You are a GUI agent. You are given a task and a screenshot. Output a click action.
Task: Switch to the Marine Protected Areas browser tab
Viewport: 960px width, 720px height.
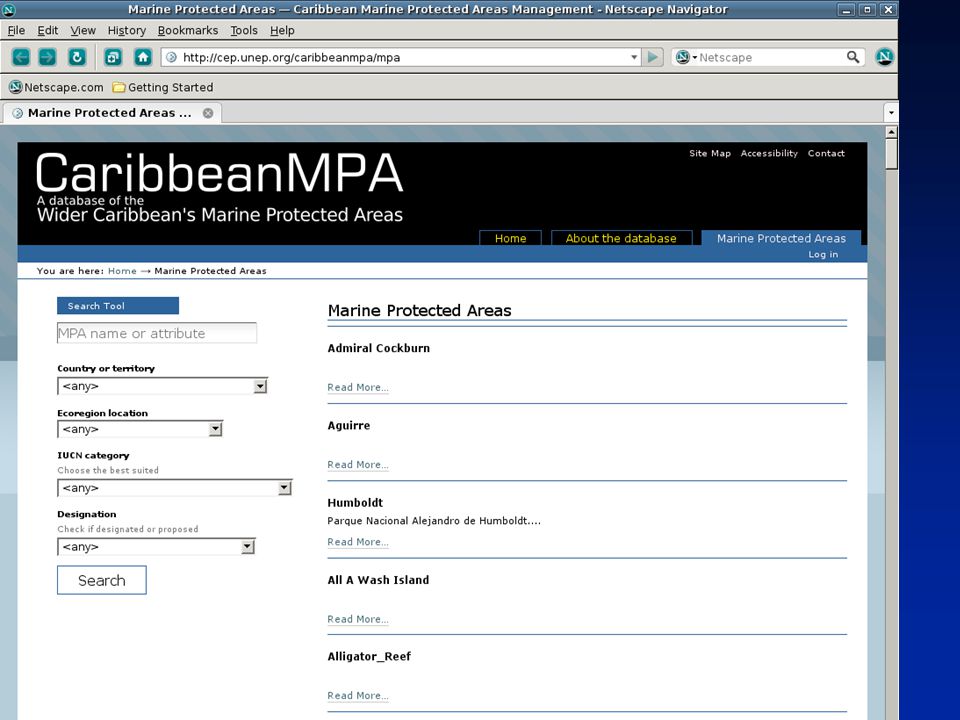(x=113, y=113)
